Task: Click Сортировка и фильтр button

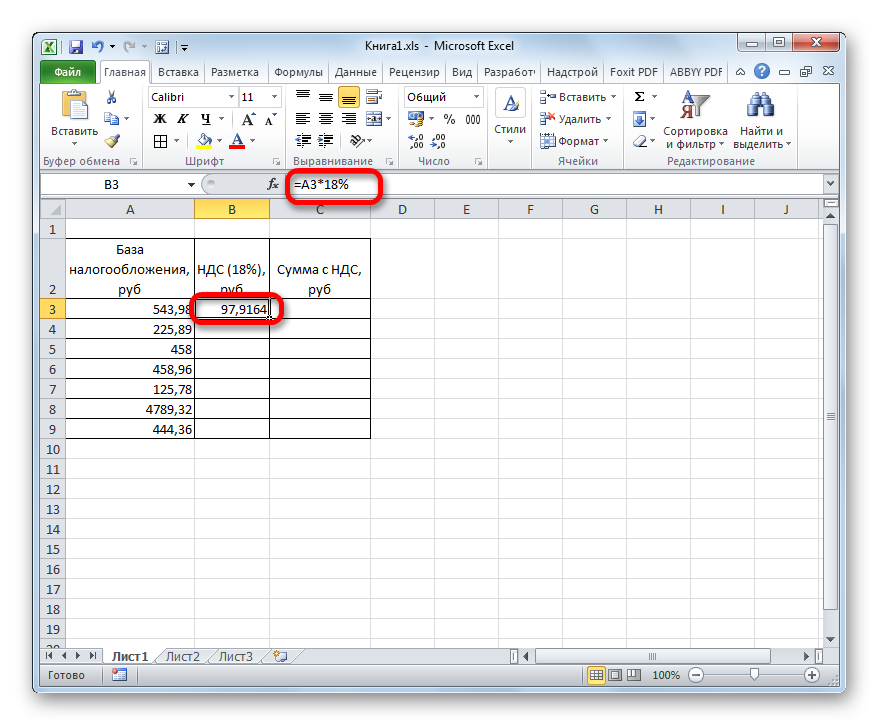Action: 695,120
